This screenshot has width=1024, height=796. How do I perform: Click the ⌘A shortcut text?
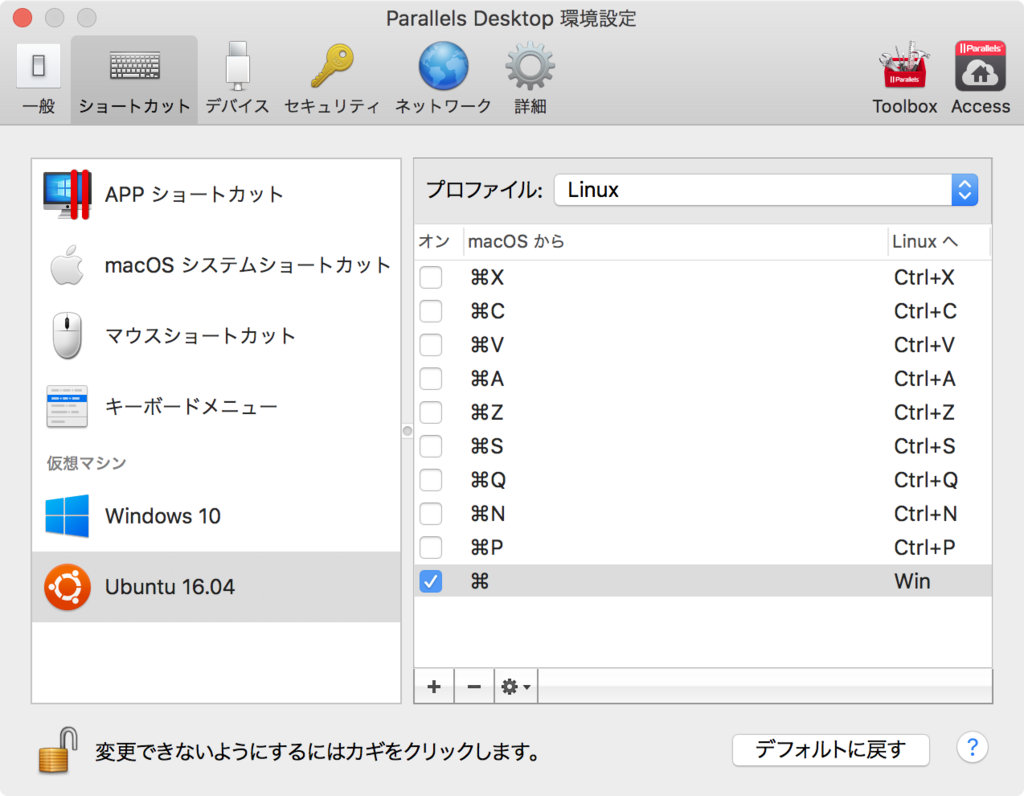(487, 379)
